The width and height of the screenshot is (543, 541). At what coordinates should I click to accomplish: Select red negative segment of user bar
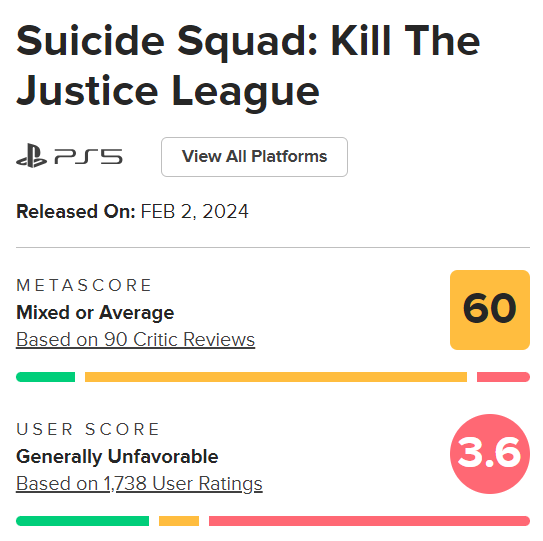pos(369,521)
